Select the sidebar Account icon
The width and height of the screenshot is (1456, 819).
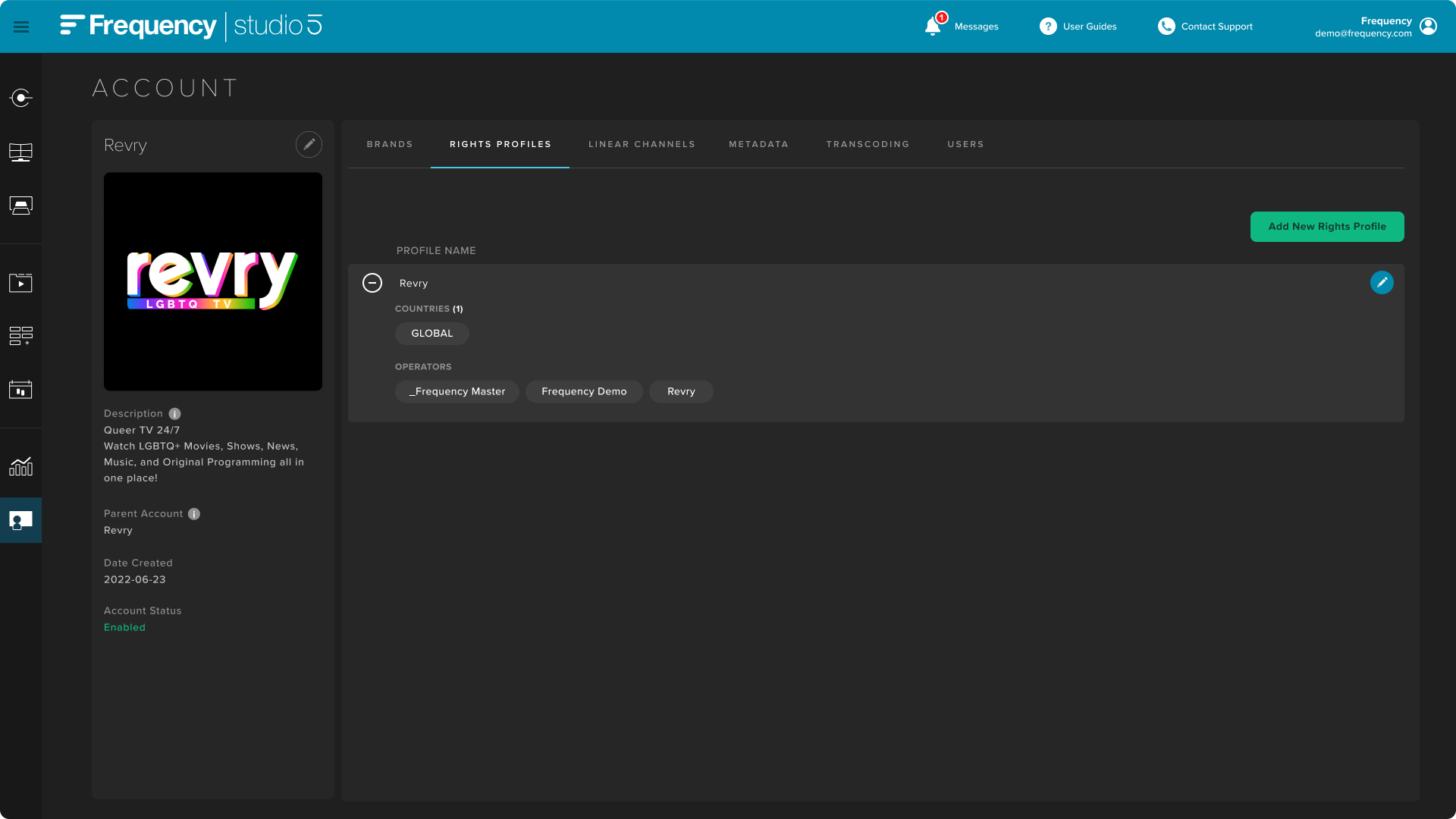tap(20, 520)
